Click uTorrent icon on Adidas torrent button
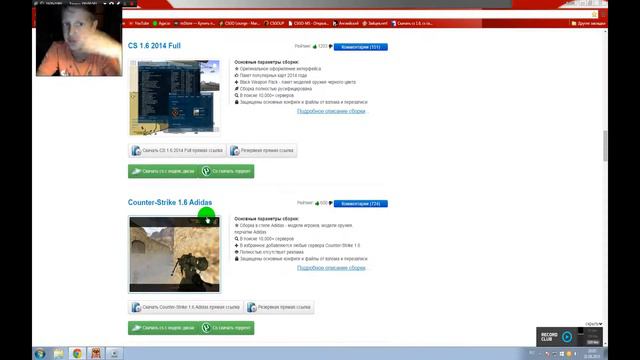 coord(206,328)
